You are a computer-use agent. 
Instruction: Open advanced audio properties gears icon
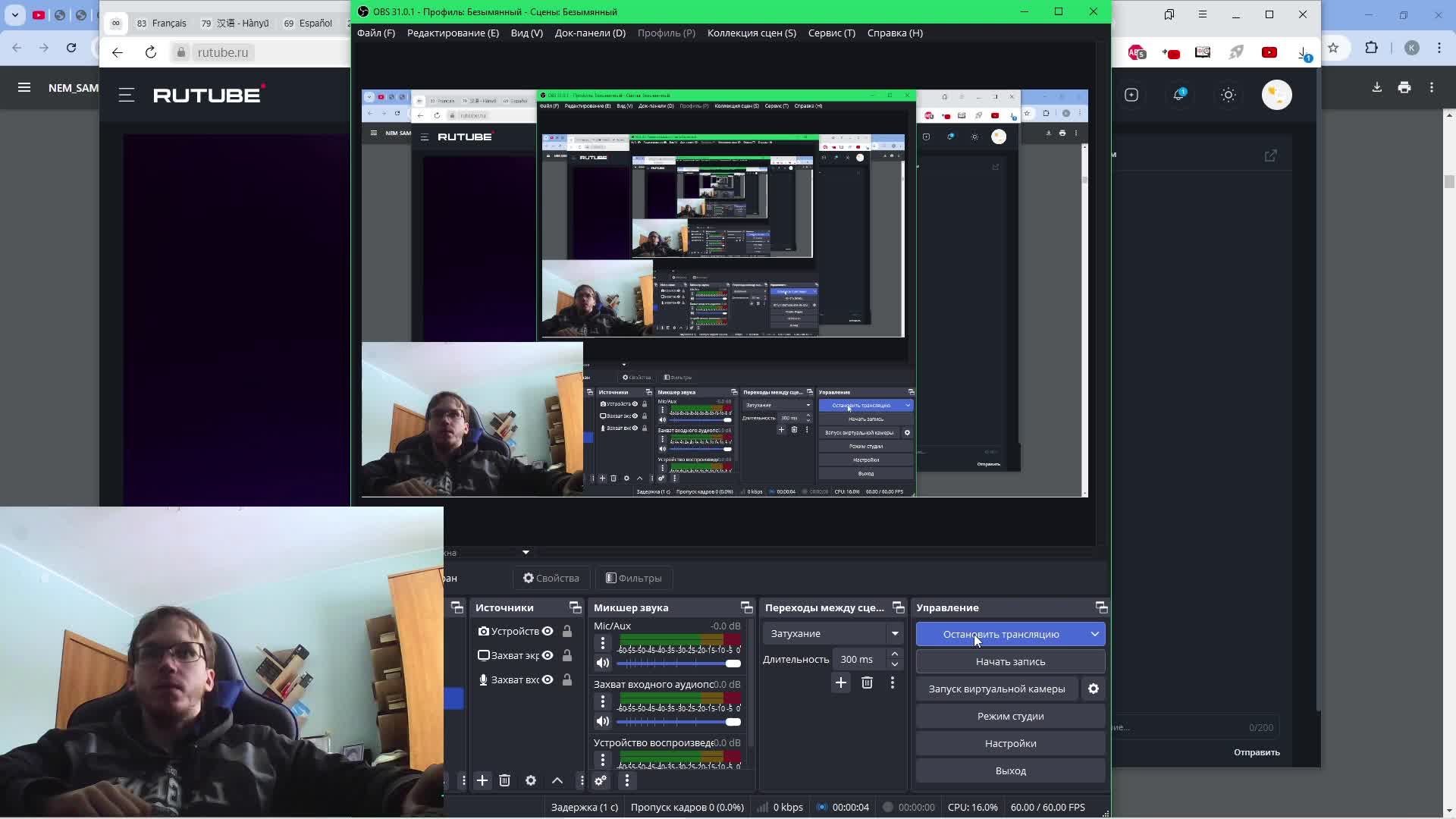[x=601, y=780]
